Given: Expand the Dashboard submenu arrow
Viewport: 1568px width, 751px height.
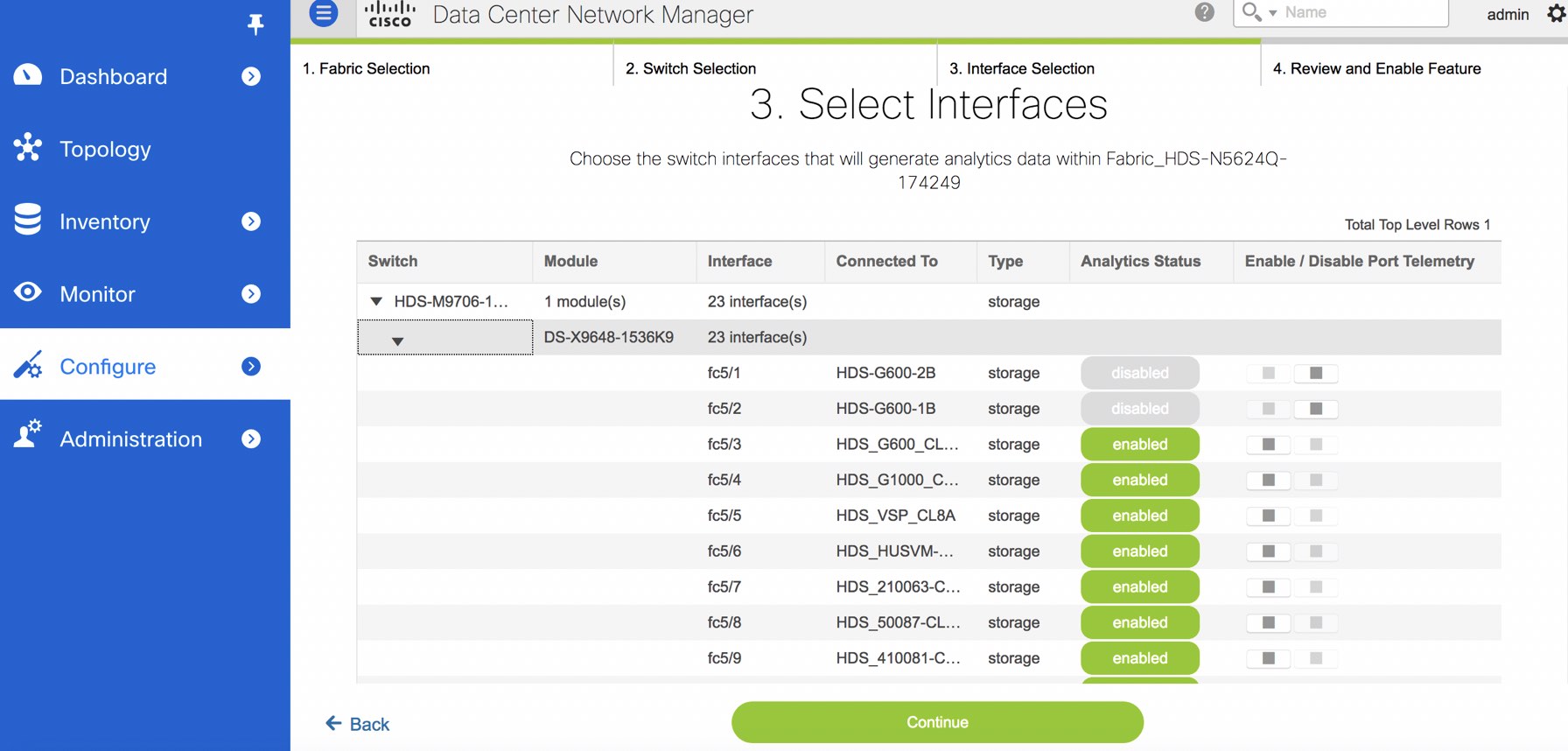Looking at the screenshot, I should [x=251, y=76].
